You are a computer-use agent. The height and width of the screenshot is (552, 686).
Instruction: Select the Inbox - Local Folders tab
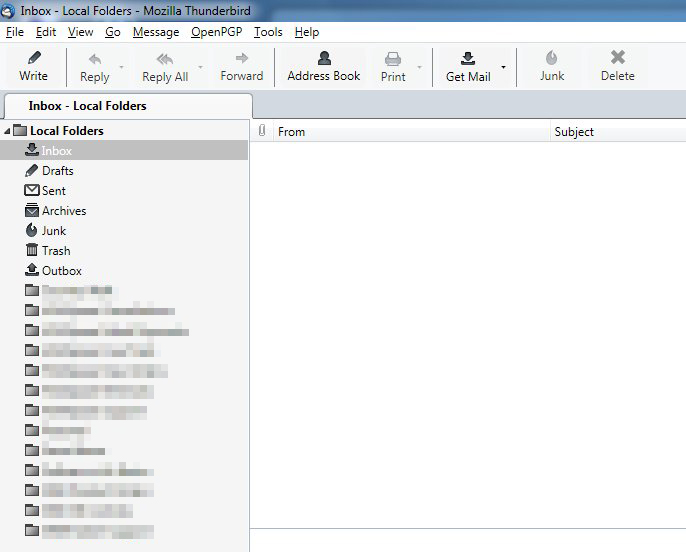(128, 106)
